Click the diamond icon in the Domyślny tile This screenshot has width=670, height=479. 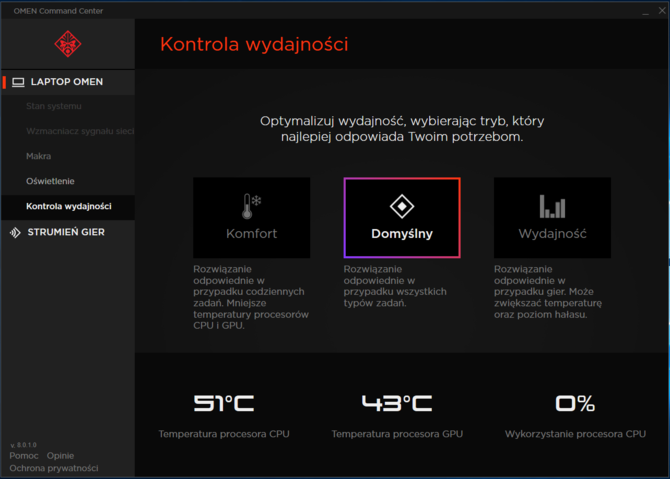(402, 206)
